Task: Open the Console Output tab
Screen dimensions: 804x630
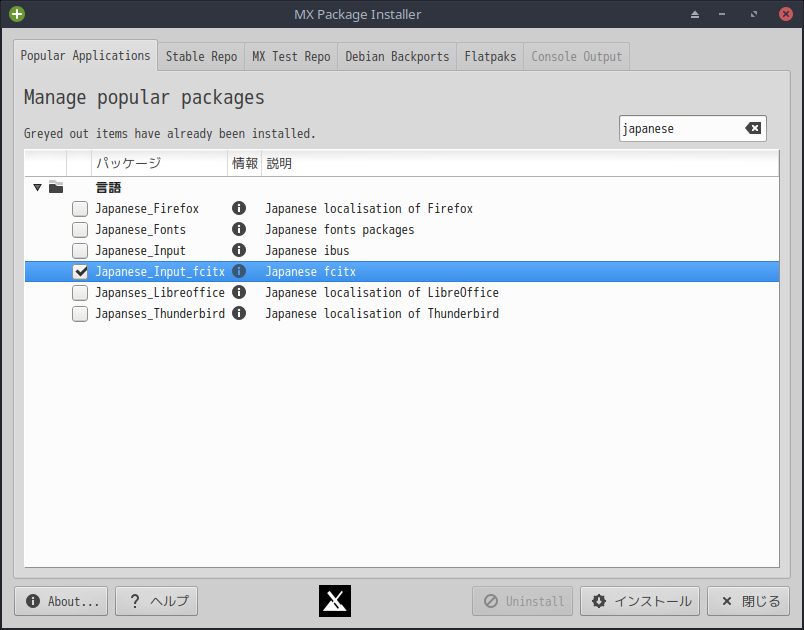Action: coord(576,56)
